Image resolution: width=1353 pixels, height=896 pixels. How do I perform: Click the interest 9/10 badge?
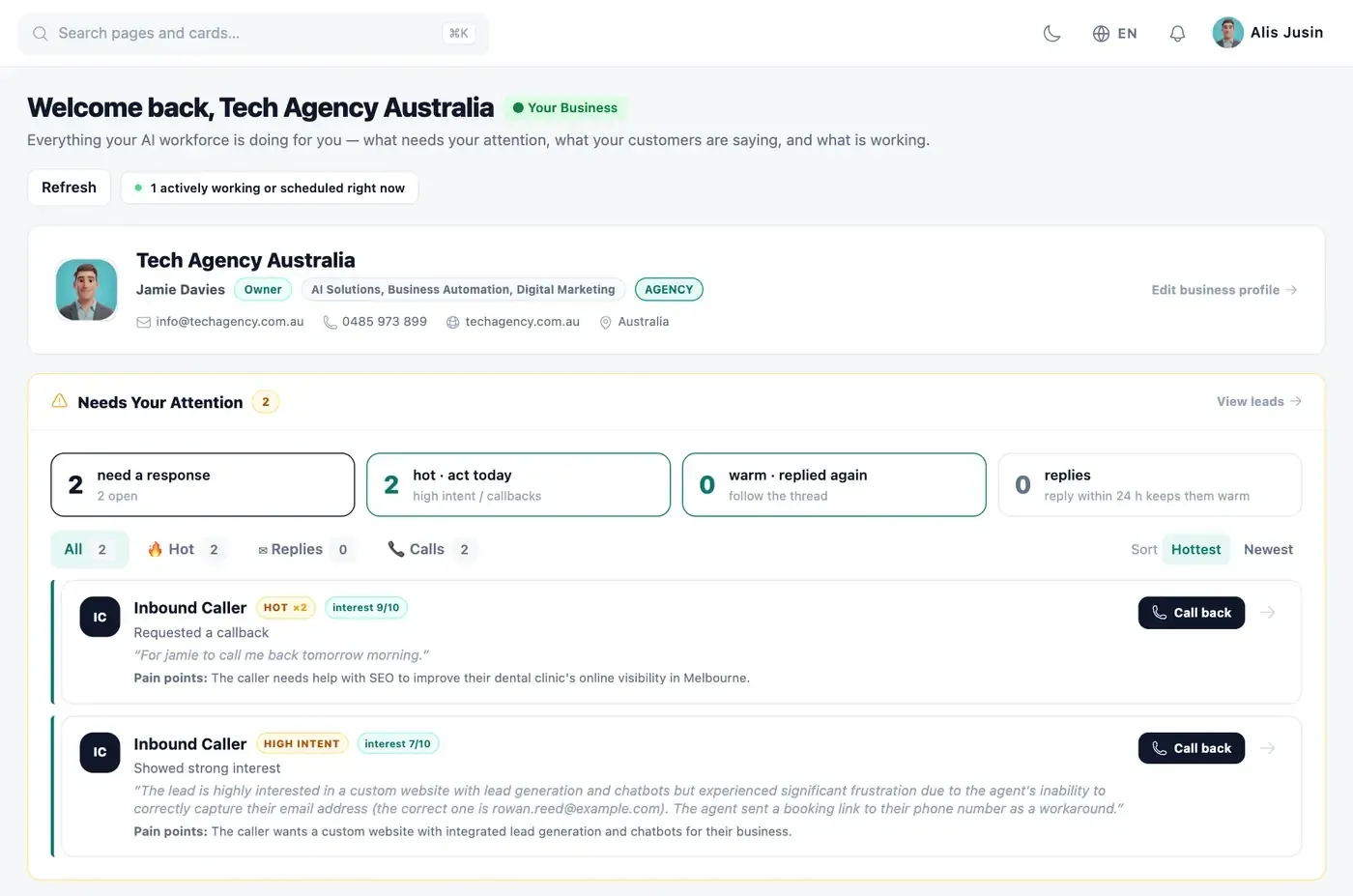[365, 608]
